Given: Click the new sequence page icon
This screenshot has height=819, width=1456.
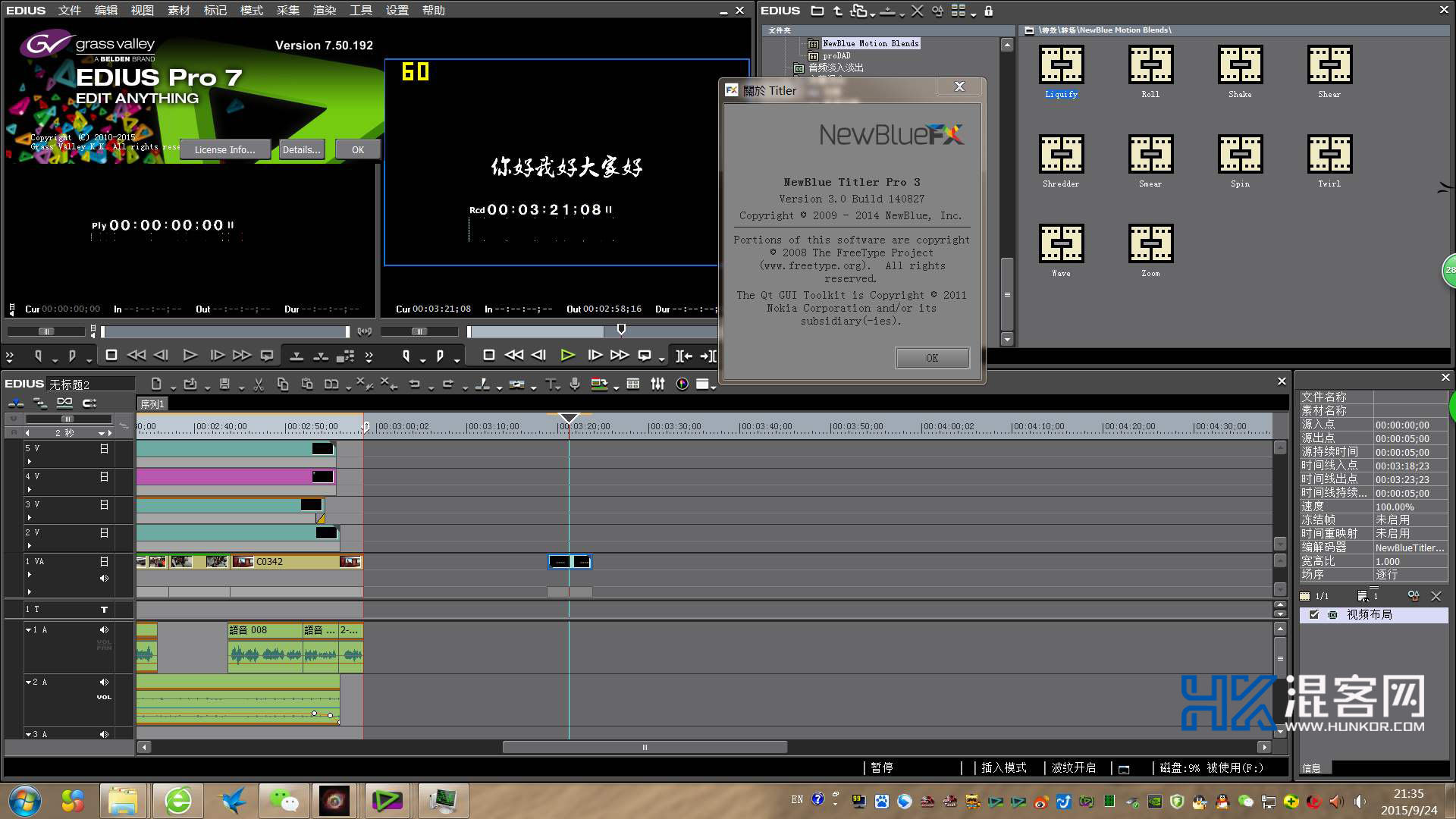Looking at the screenshot, I should [155, 384].
